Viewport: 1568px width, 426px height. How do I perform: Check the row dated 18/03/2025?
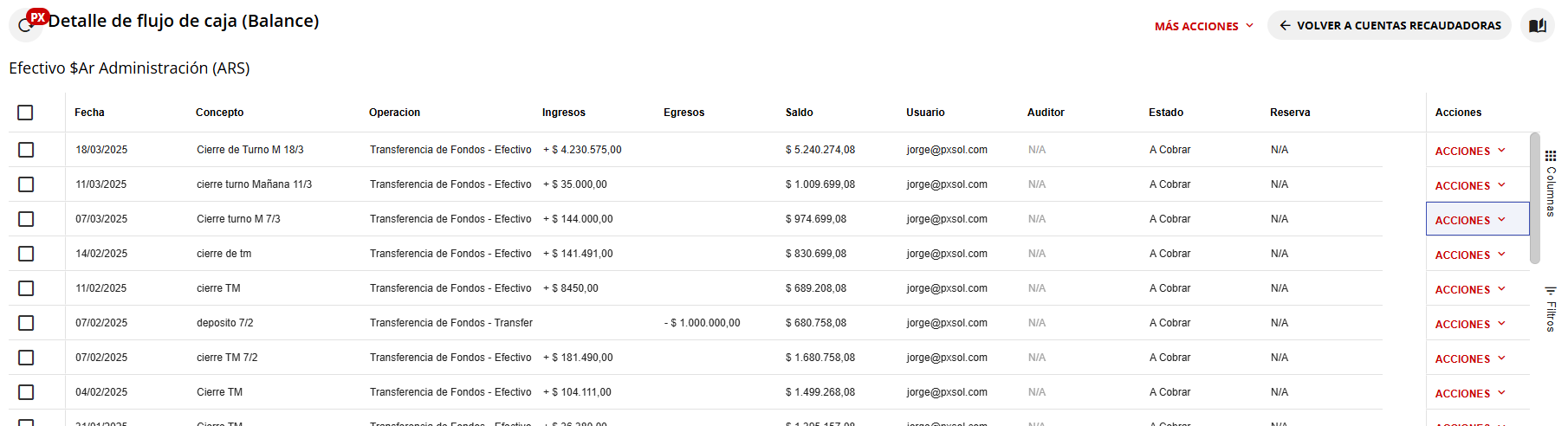tap(26, 150)
